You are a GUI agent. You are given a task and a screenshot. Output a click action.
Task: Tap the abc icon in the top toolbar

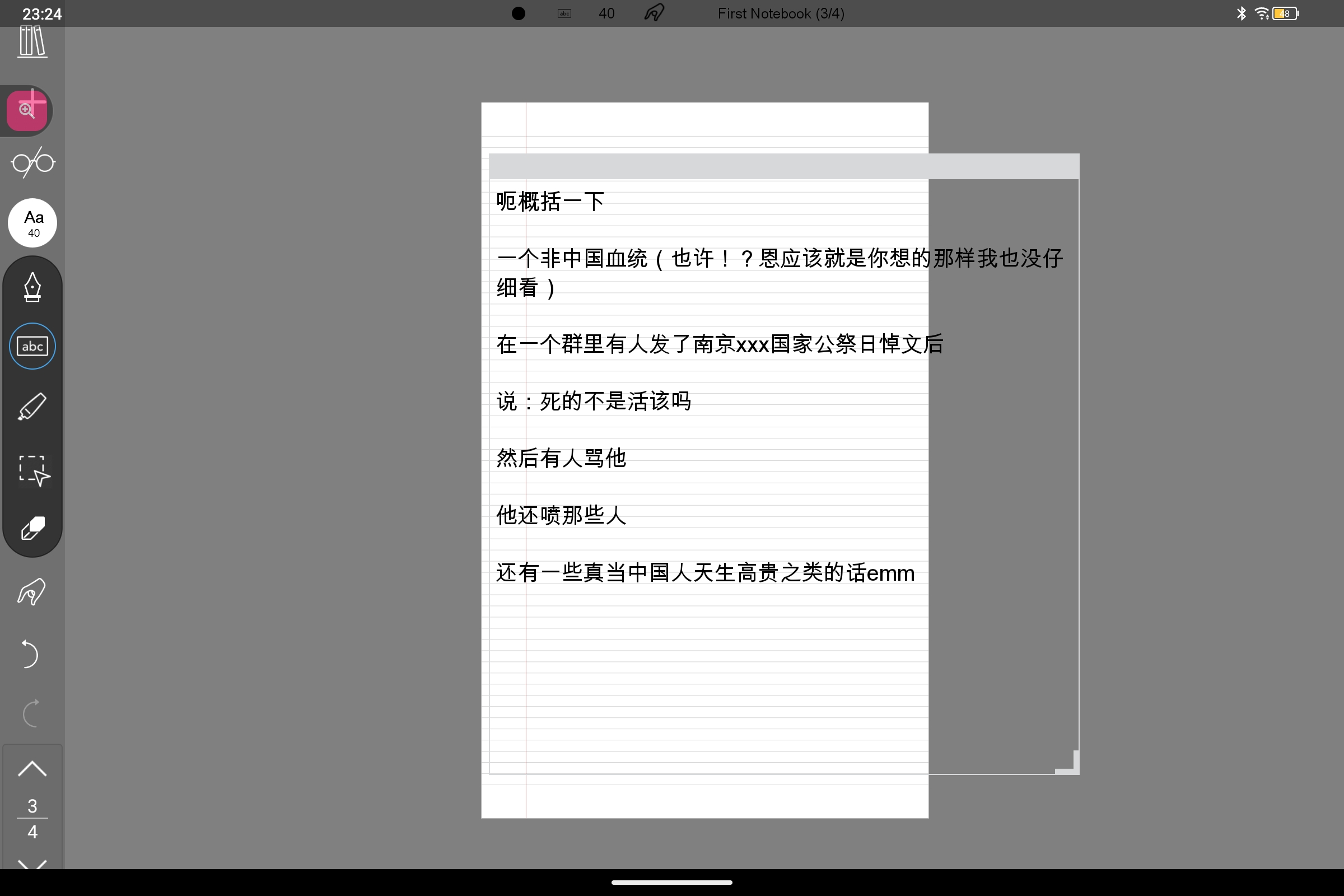[x=563, y=13]
